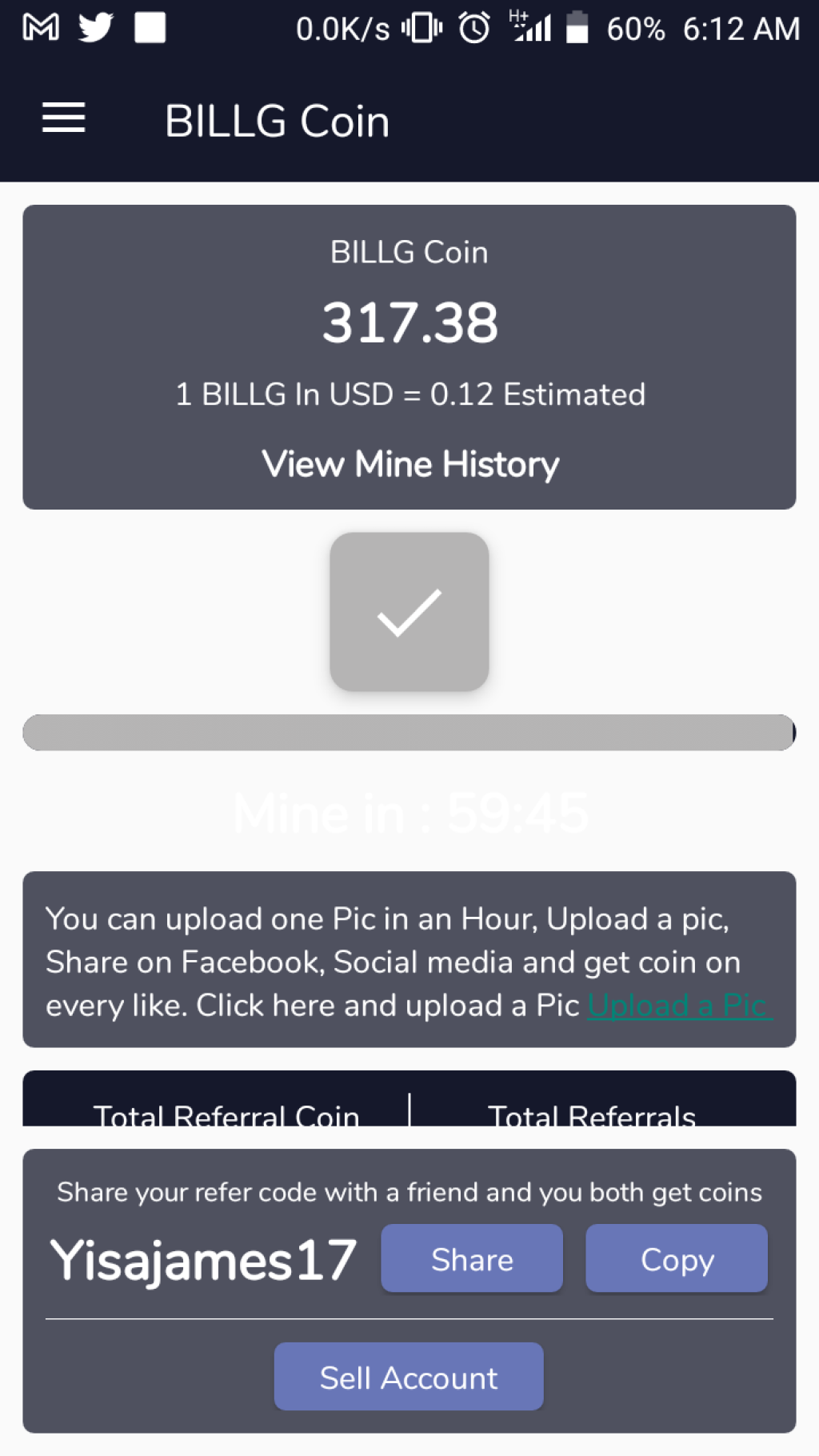Viewport: 819px width, 1456px height.
Task: Copy the referral code
Action: tap(677, 1258)
